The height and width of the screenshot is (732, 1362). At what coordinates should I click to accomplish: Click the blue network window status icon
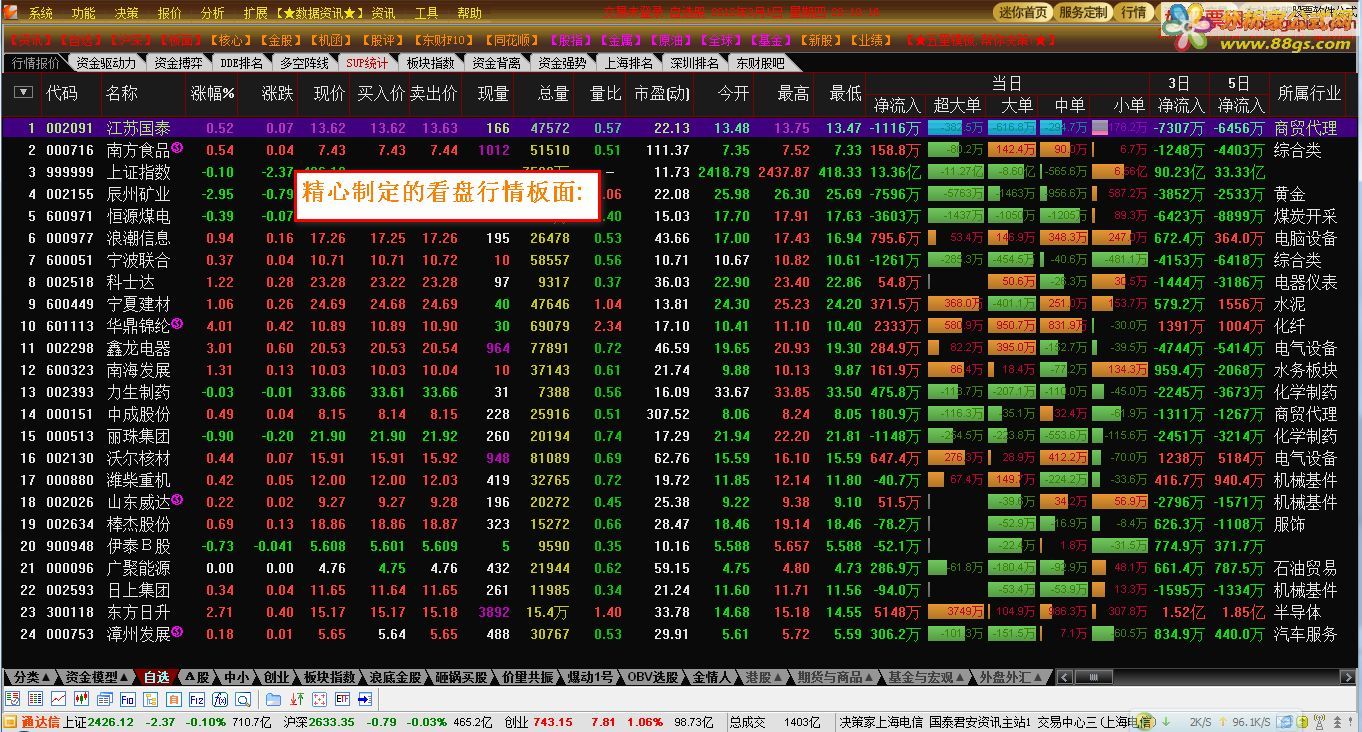pyautogui.click(x=1284, y=721)
